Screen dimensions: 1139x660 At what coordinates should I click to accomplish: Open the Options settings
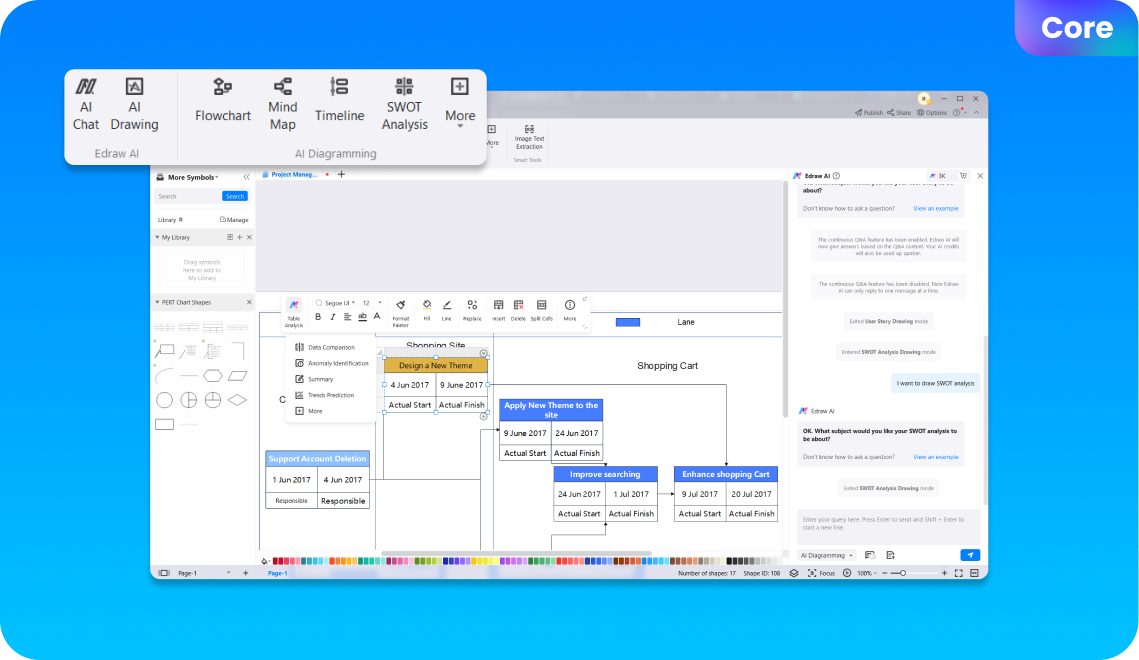(x=932, y=113)
